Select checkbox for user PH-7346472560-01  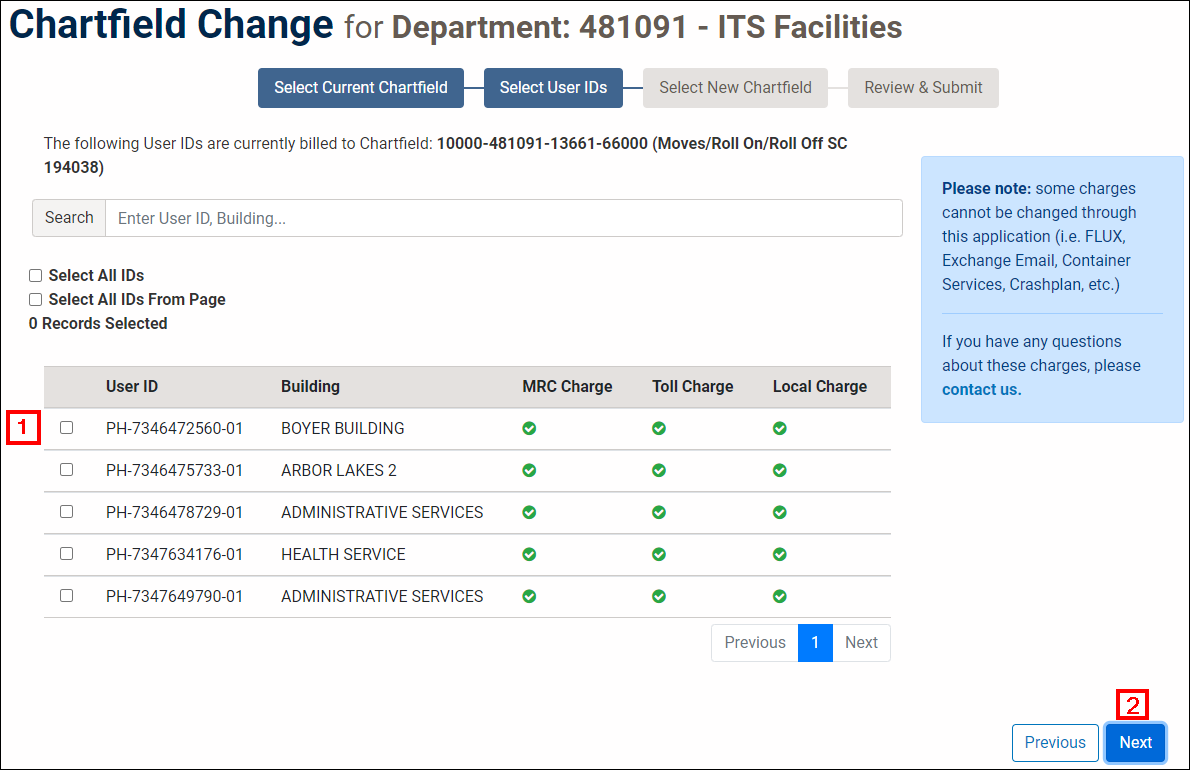coord(67,428)
